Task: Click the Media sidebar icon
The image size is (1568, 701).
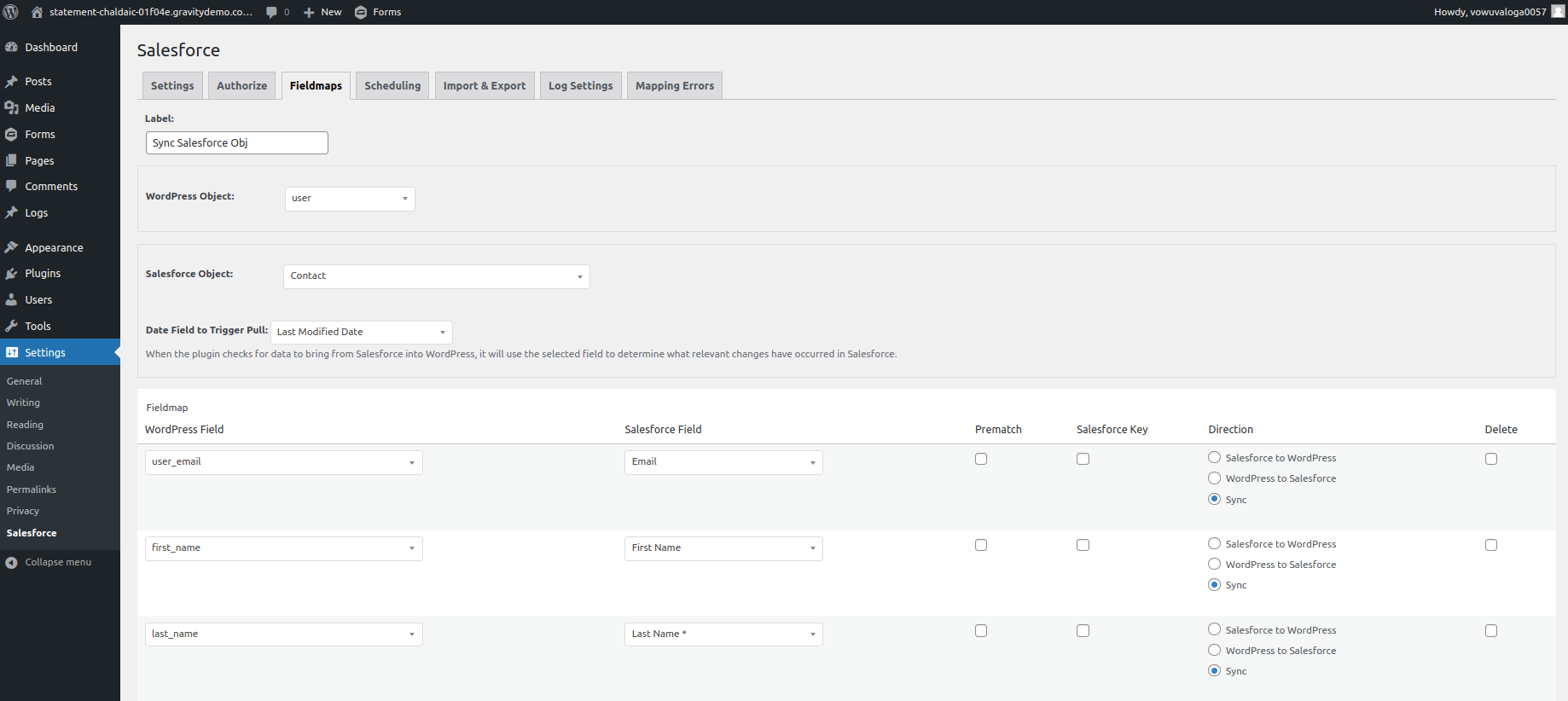Action: (12, 108)
